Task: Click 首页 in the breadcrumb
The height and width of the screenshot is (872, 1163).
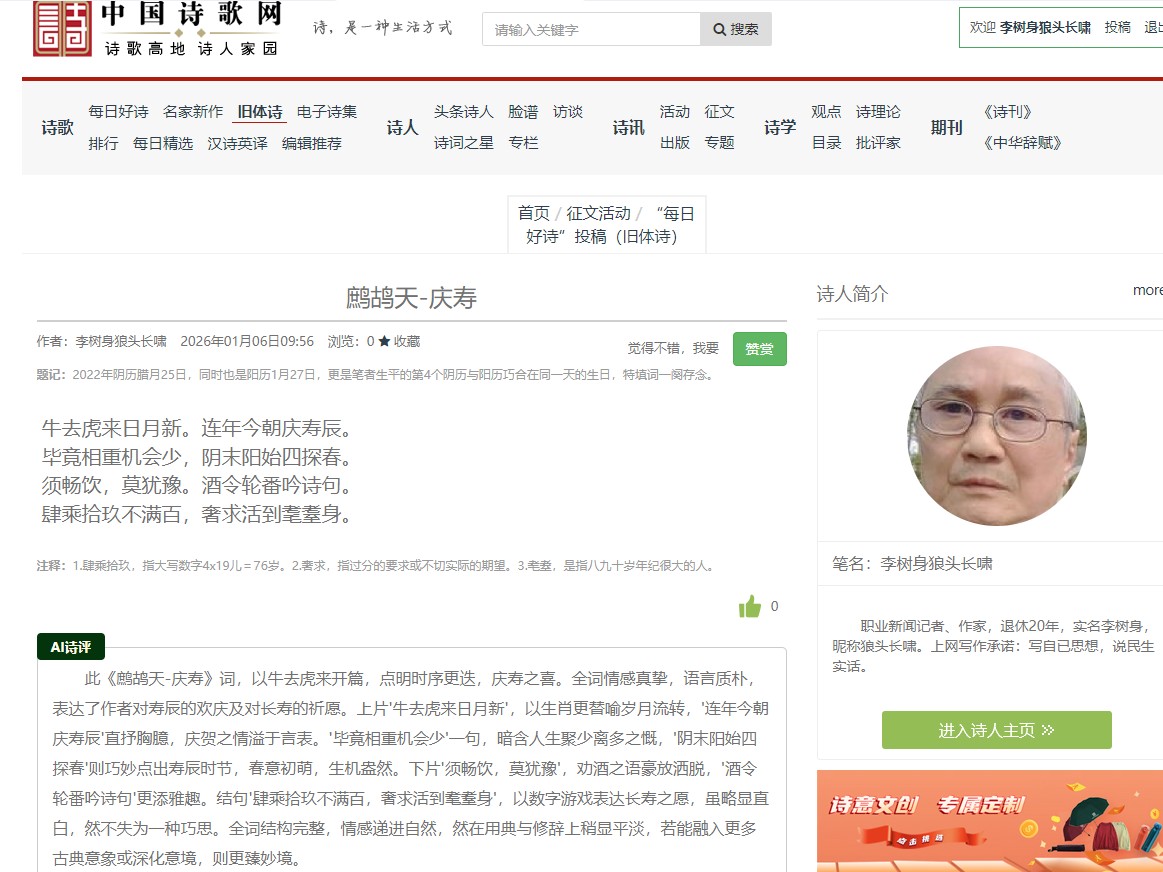Action: click(533, 213)
